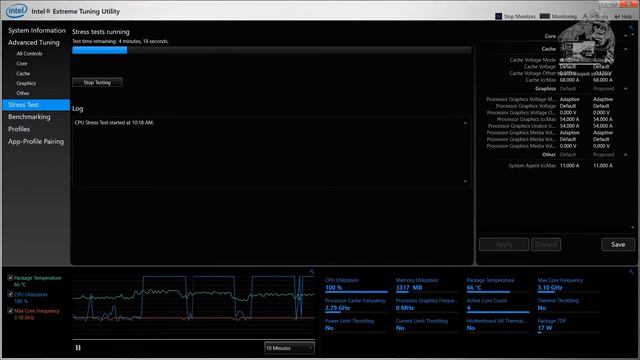
Task: Click the Current Limit Throttling readout
Action: [x=427, y=325]
